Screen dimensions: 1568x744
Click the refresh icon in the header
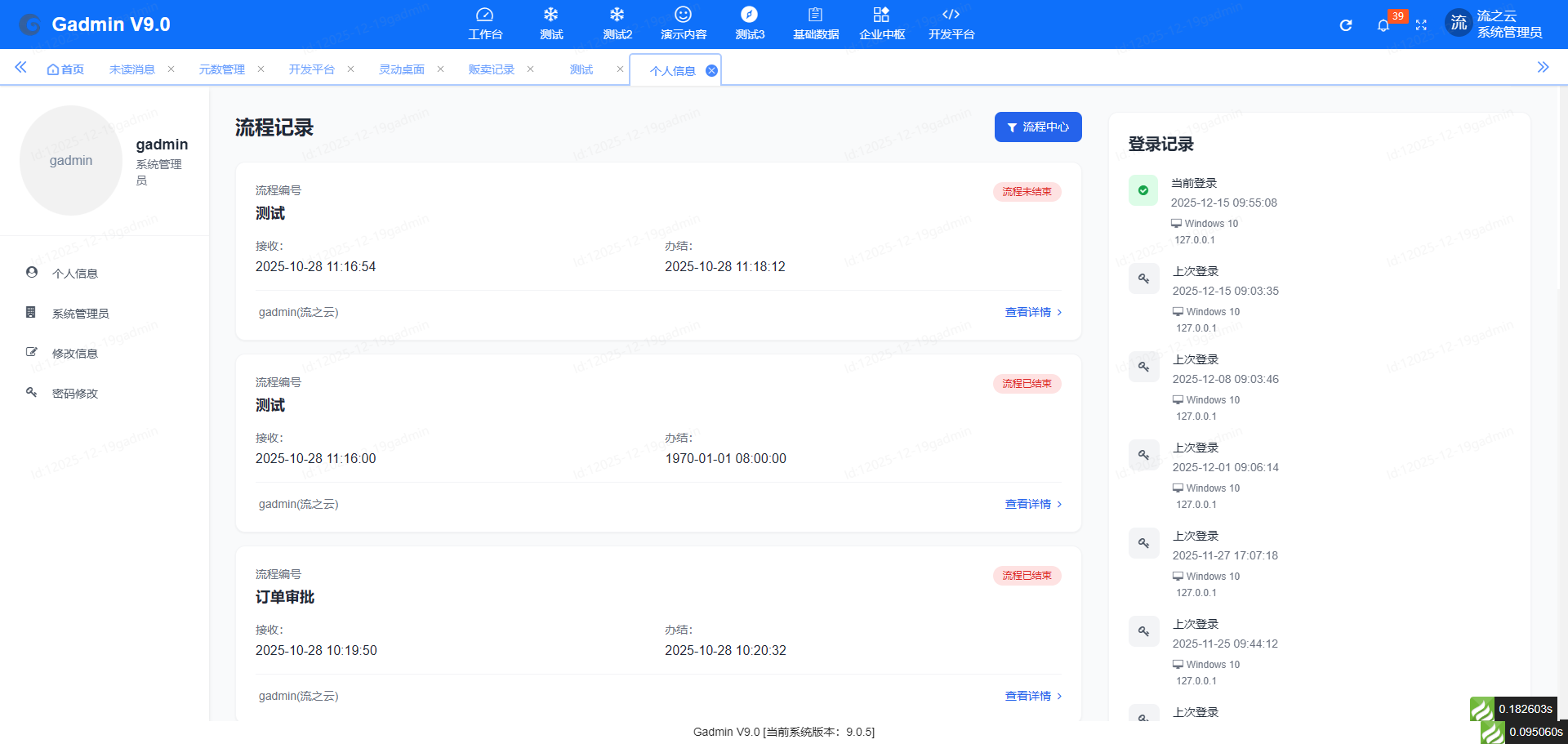pos(1346,25)
